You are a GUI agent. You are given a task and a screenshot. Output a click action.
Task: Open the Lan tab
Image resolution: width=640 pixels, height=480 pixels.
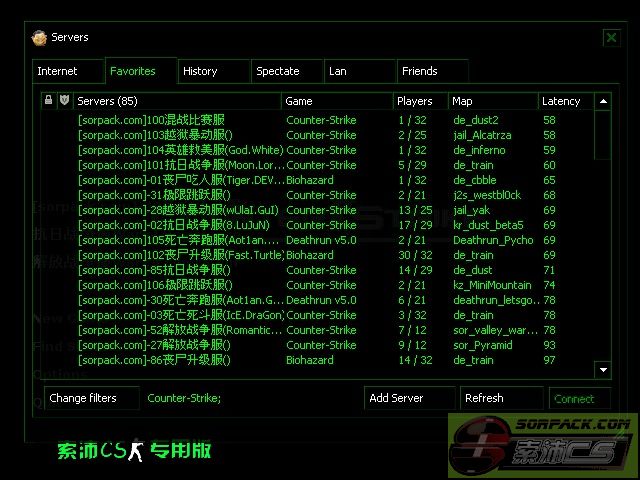point(360,71)
